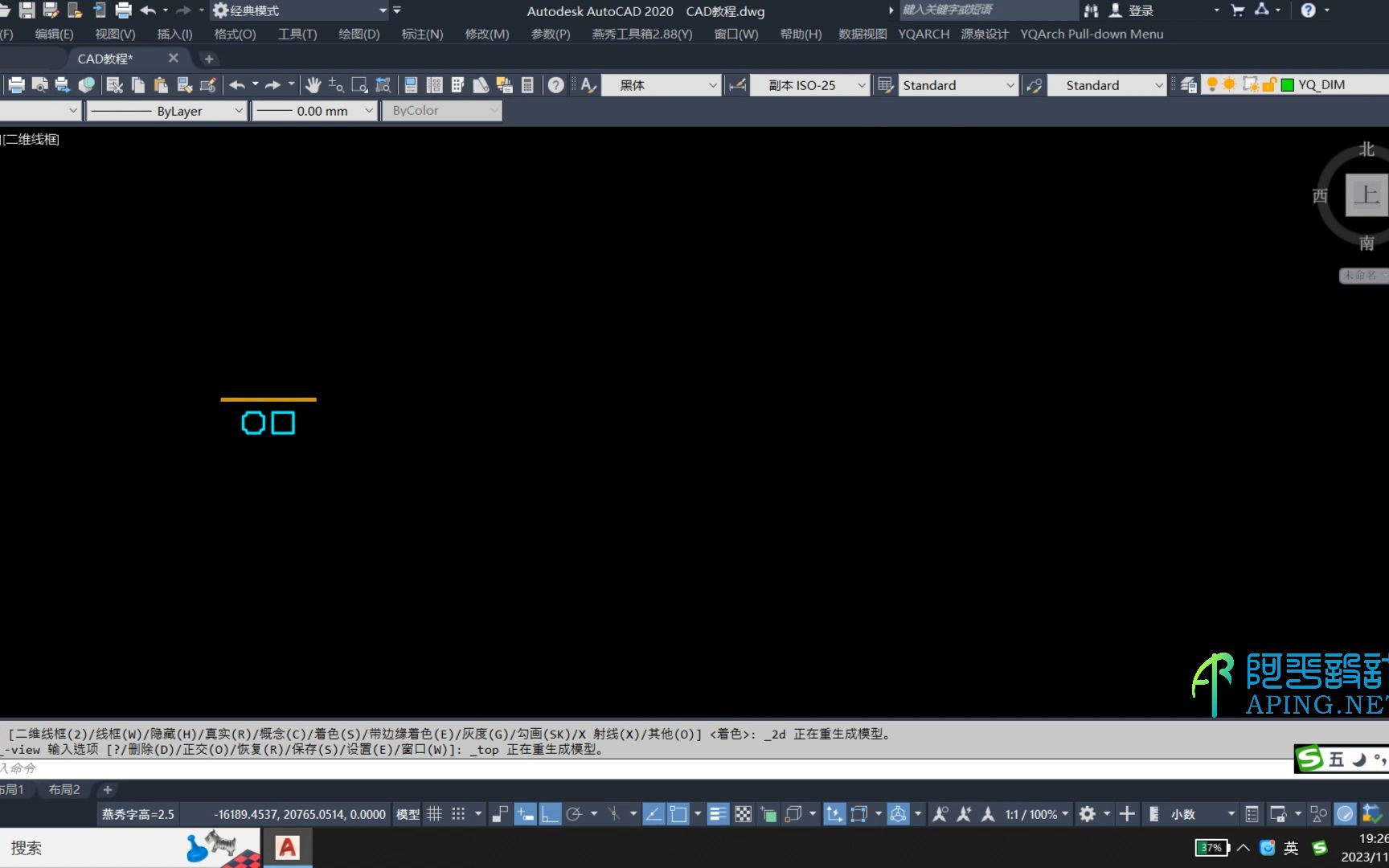The width and height of the screenshot is (1389, 868).
Task: Open the DesignCenter icon
Action: [434, 85]
